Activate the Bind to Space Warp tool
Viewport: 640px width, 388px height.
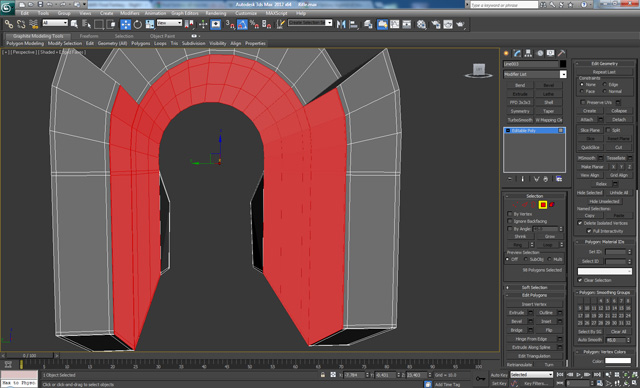coord(33,24)
